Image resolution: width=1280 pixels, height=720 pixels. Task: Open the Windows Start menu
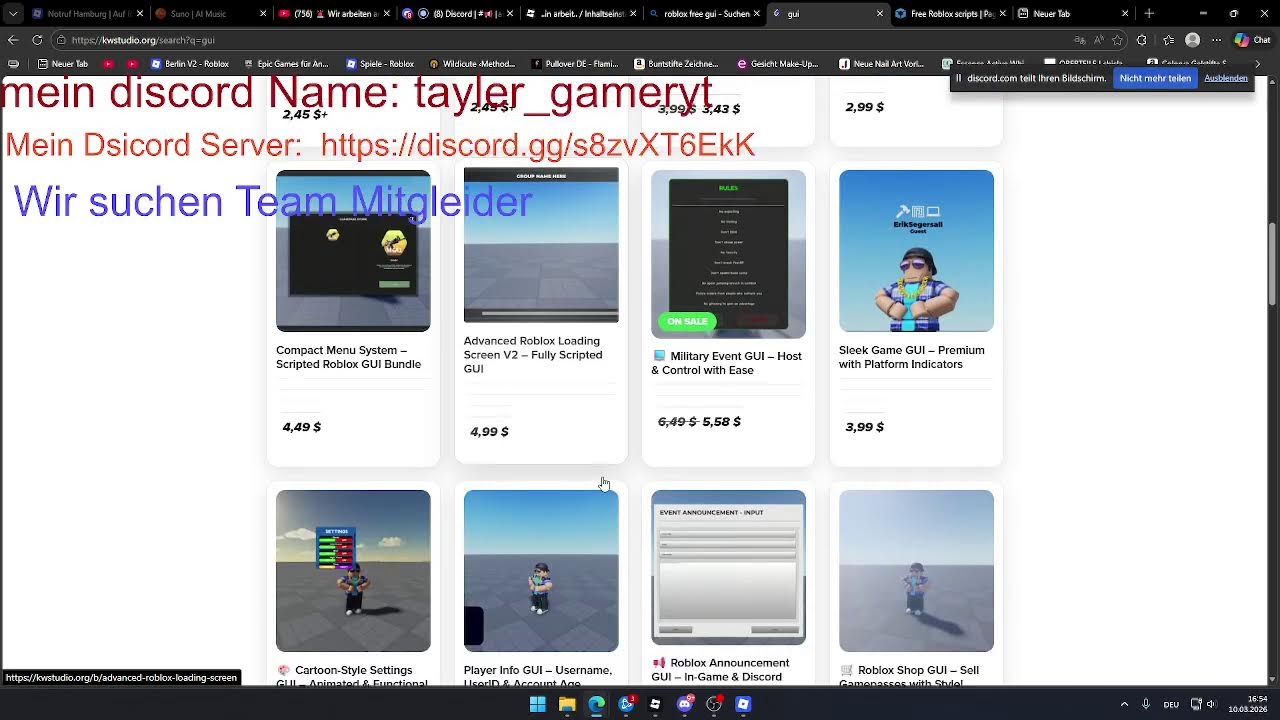pyautogui.click(x=538, y=704)
